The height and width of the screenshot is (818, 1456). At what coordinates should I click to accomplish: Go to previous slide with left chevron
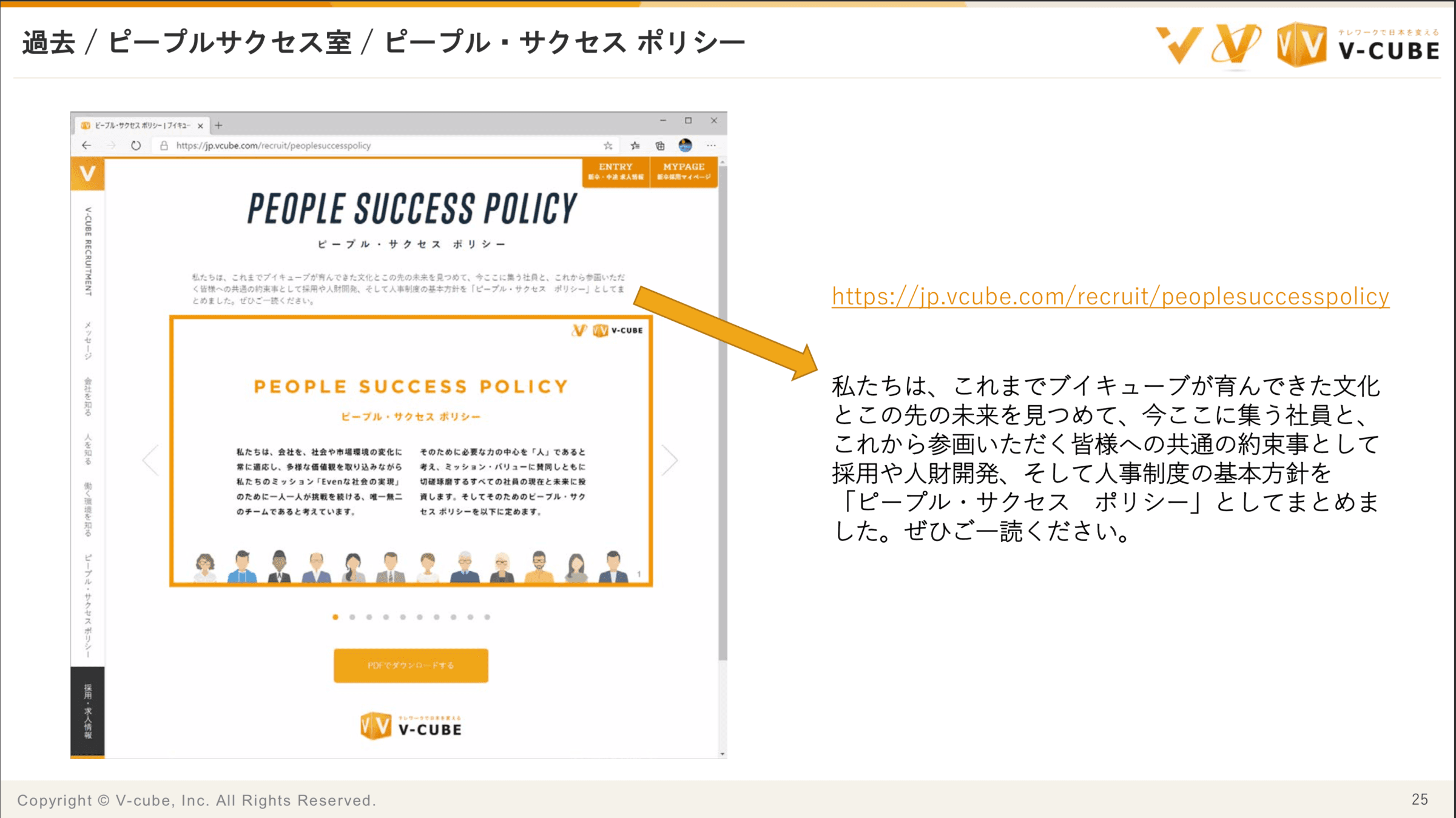coord(150,460)
